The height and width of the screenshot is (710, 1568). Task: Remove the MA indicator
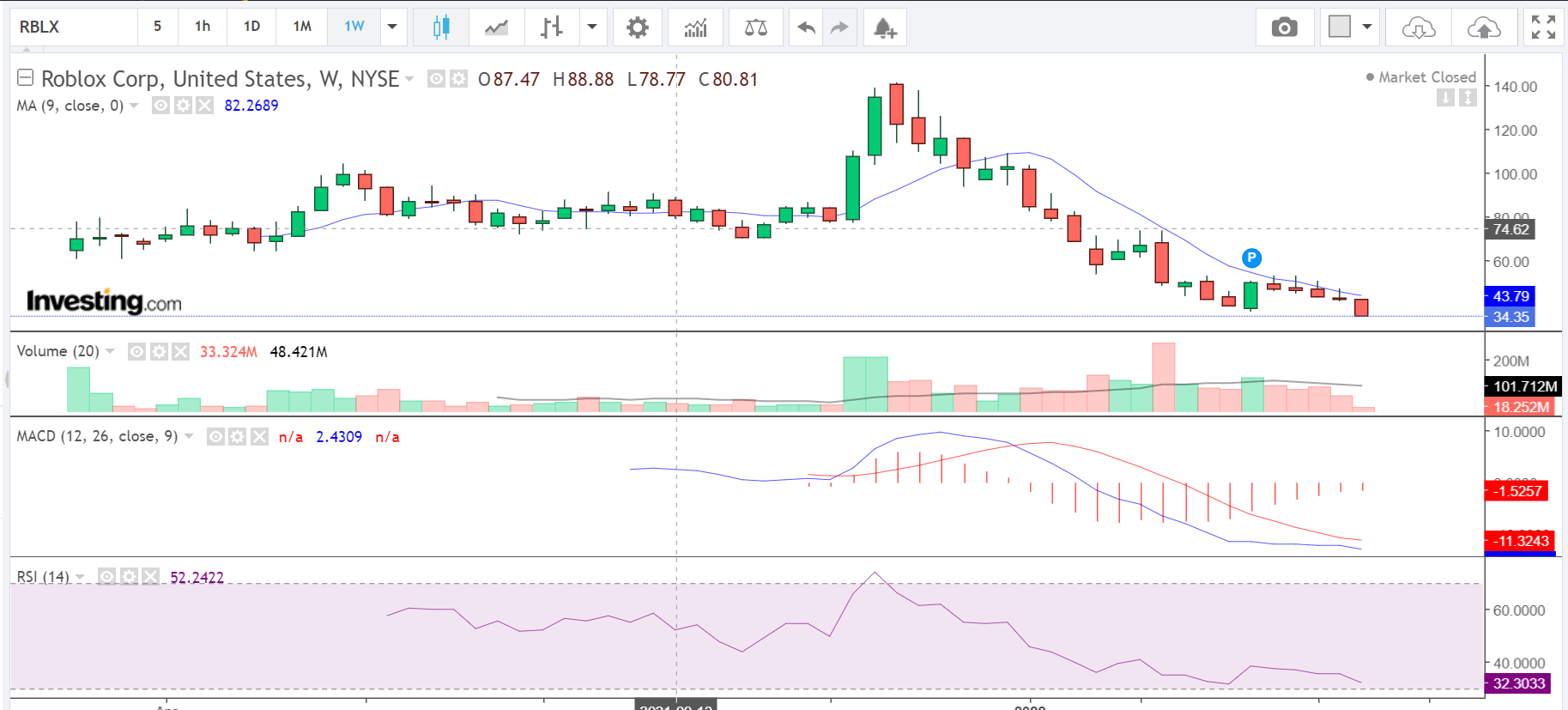click(204, 106)
